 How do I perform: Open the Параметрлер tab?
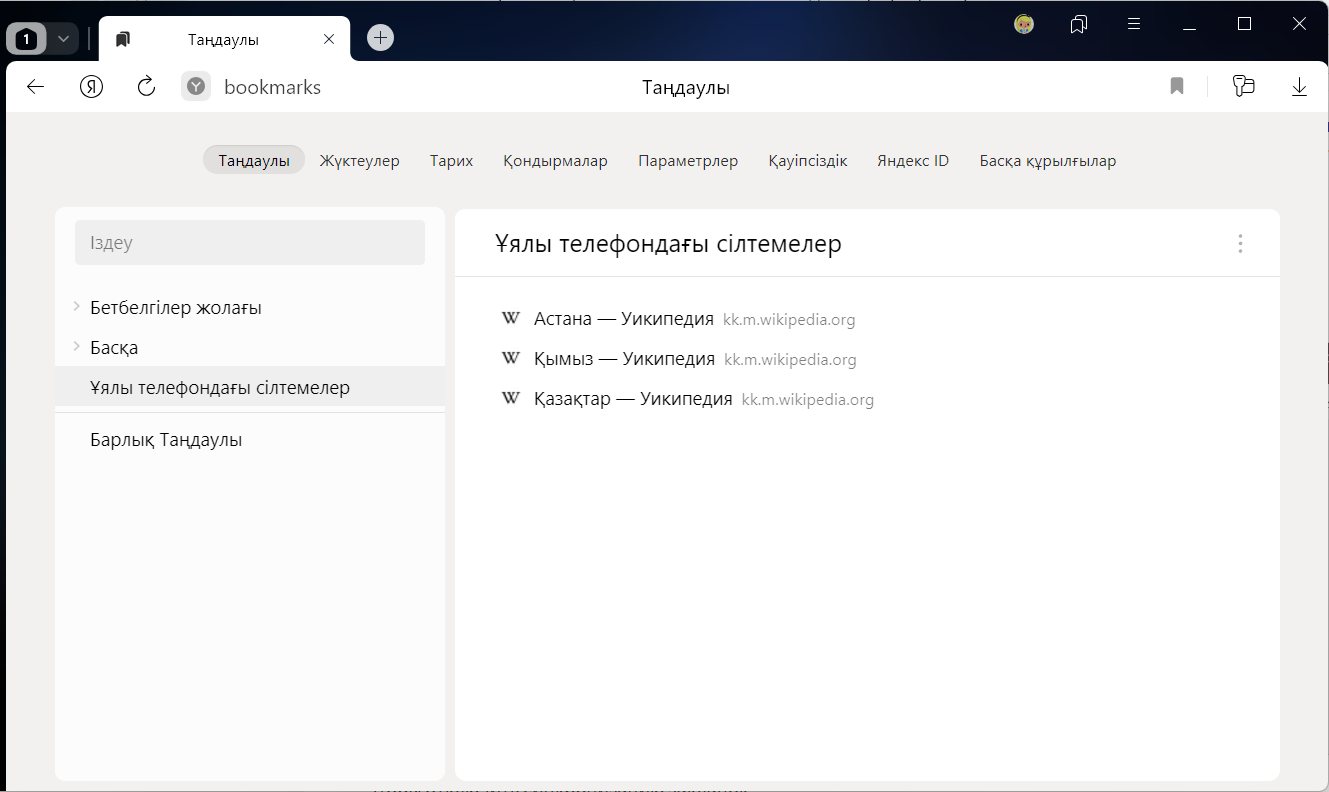click(688, 161)
